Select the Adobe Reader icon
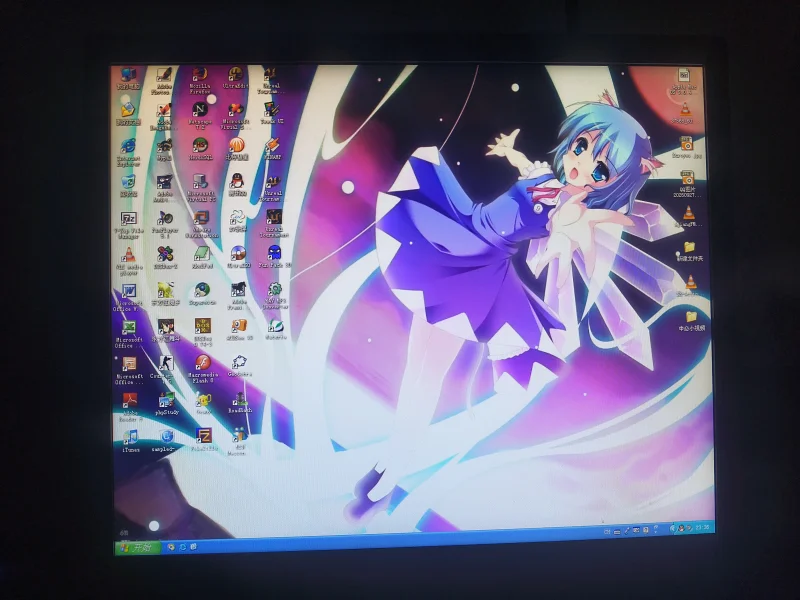The height and width of the screenshot is (600, 800). [x=130, y=407]
